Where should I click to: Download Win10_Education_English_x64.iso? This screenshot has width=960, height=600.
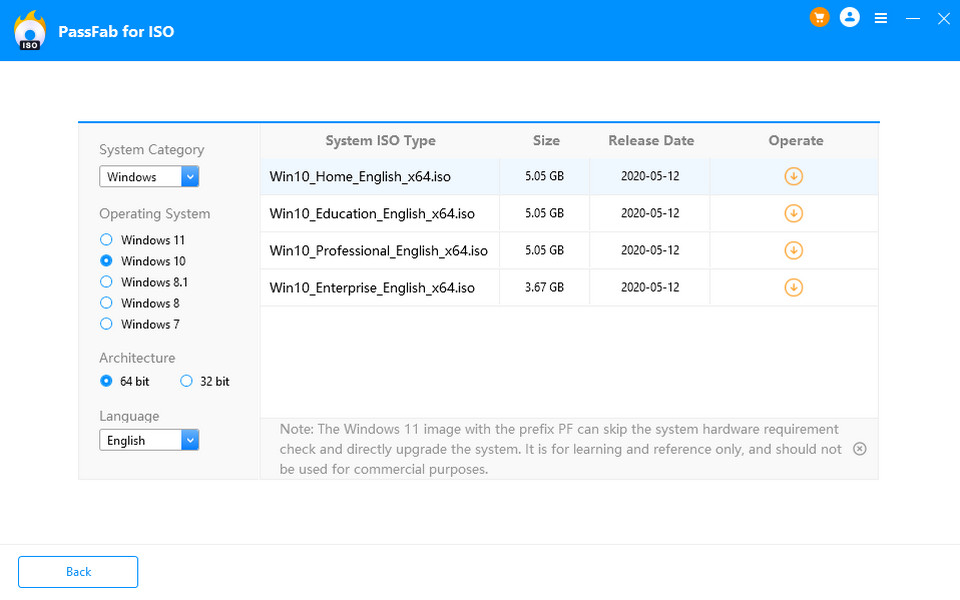coord(793,214)
